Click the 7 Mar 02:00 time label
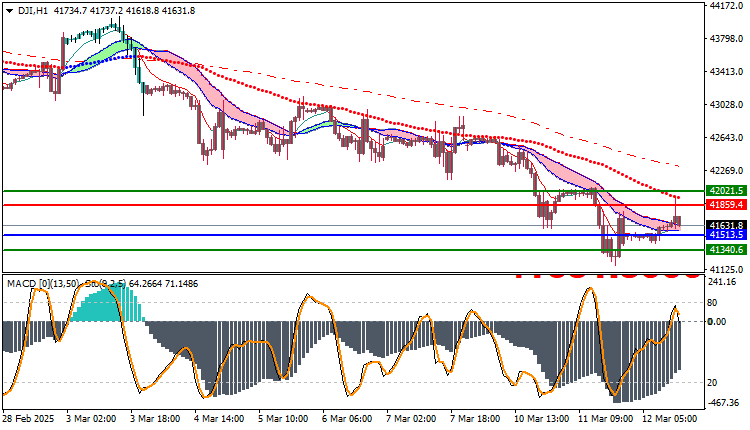Screen dimensions: 750x430 click(x=411, y=419)
